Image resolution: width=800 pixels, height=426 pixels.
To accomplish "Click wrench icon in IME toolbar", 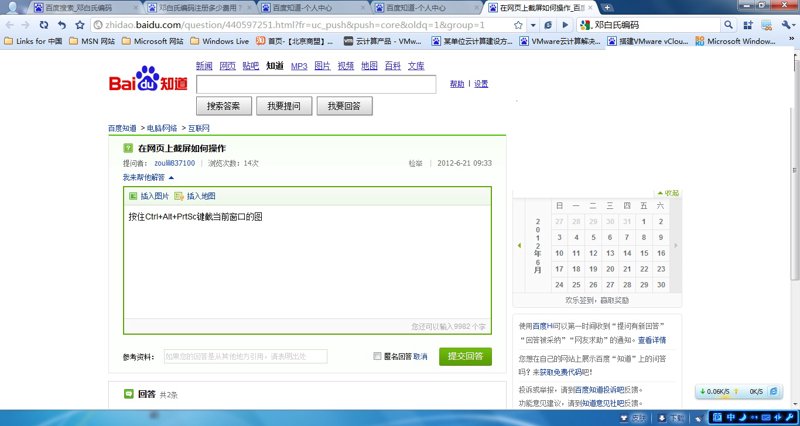I will point(790,418).
